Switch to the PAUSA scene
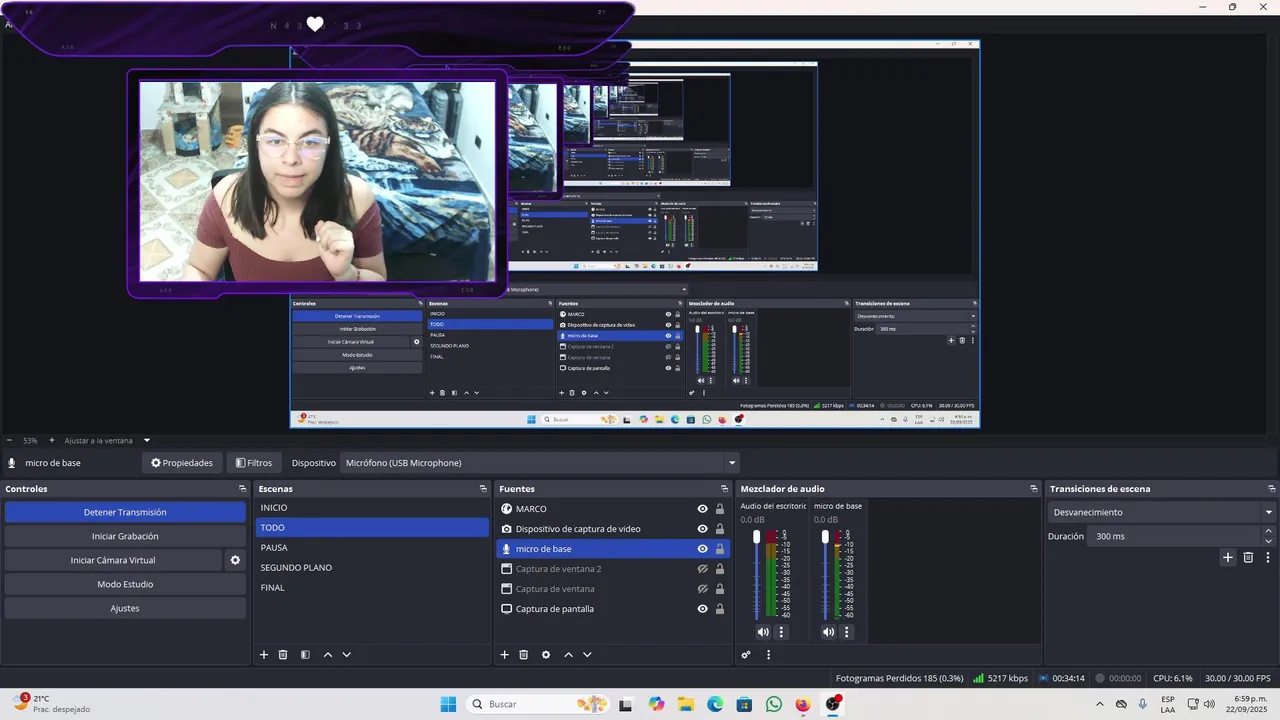1280x720 pixels. (371, 548)
